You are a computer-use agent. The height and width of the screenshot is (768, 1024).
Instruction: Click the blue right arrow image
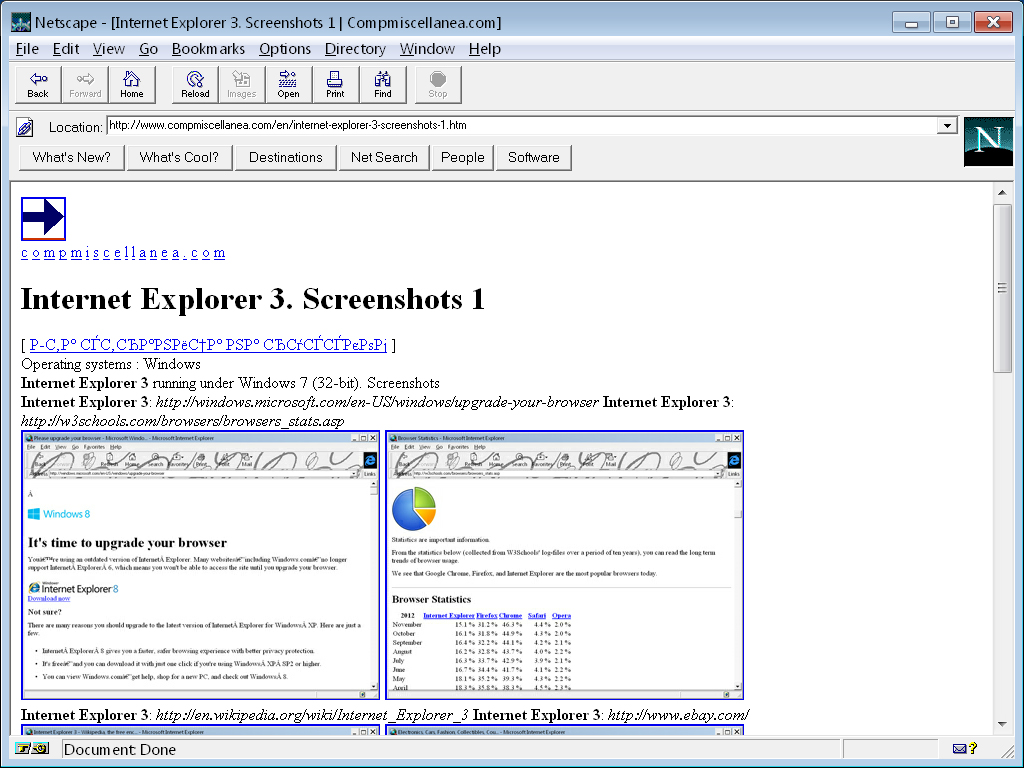[x=43, y=218]
